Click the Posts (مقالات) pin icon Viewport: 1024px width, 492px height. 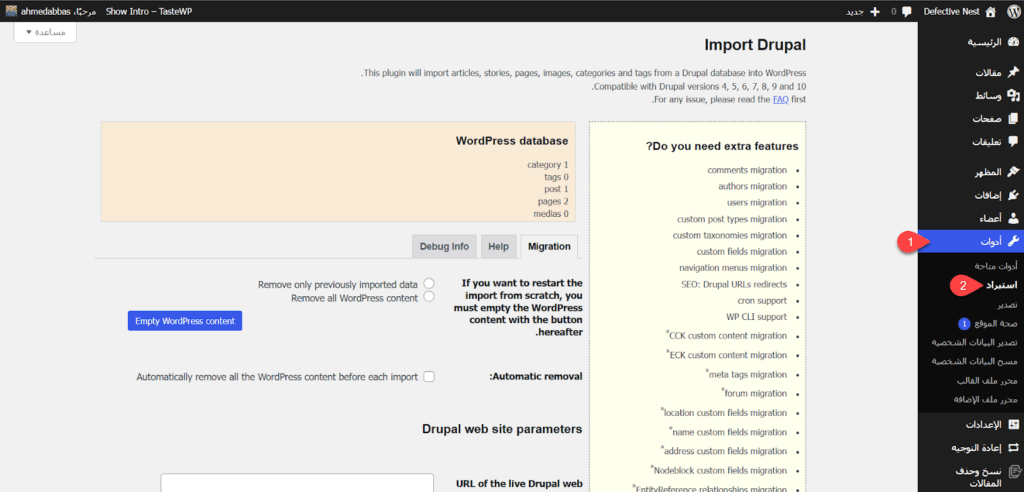click(1012, 74)
